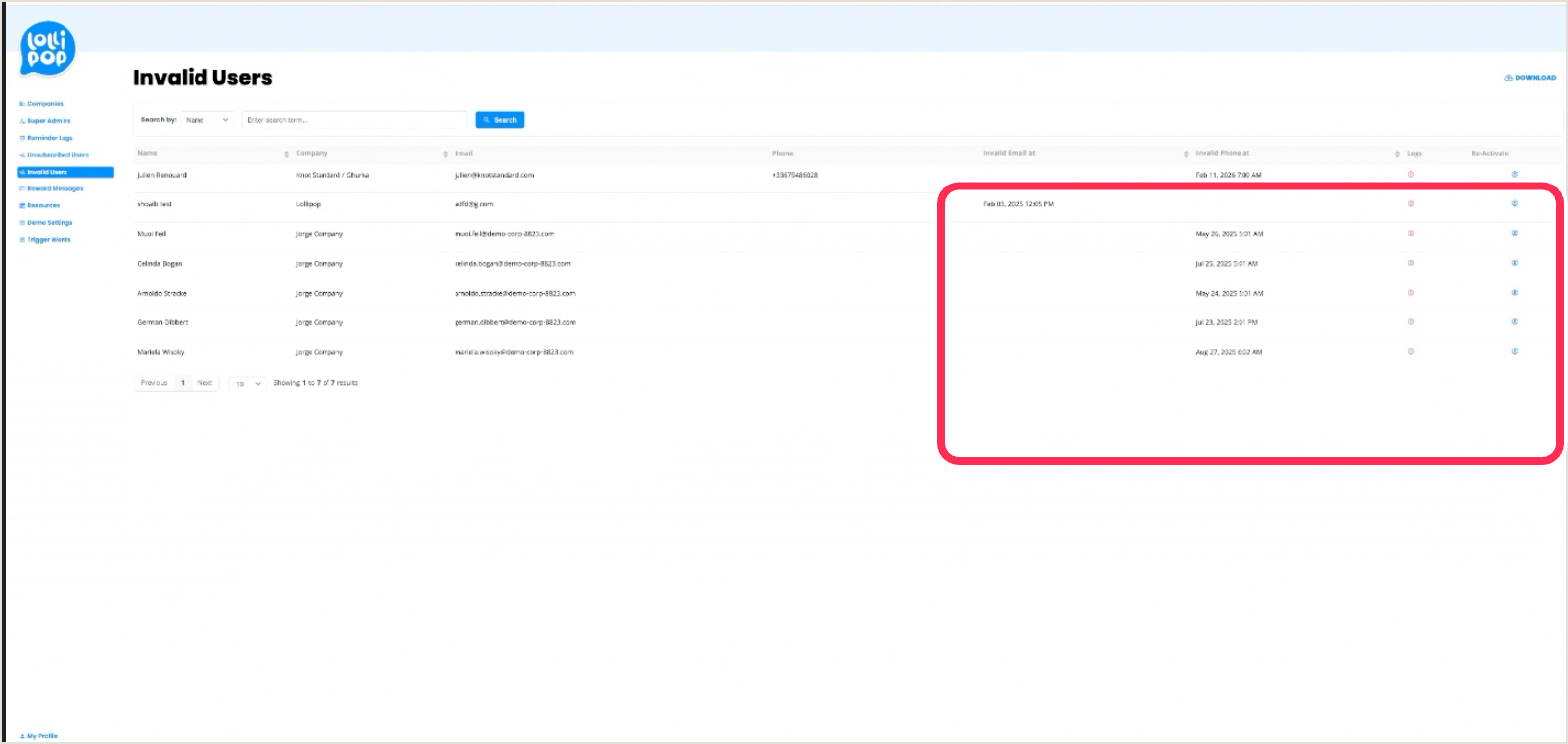Go to Previous page of results

[154, 383]
